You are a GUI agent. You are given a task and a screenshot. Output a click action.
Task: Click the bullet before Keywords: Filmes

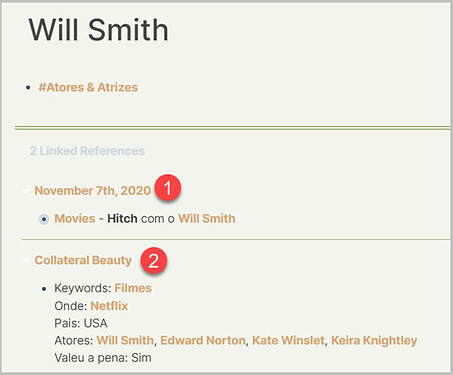[44, 289]
